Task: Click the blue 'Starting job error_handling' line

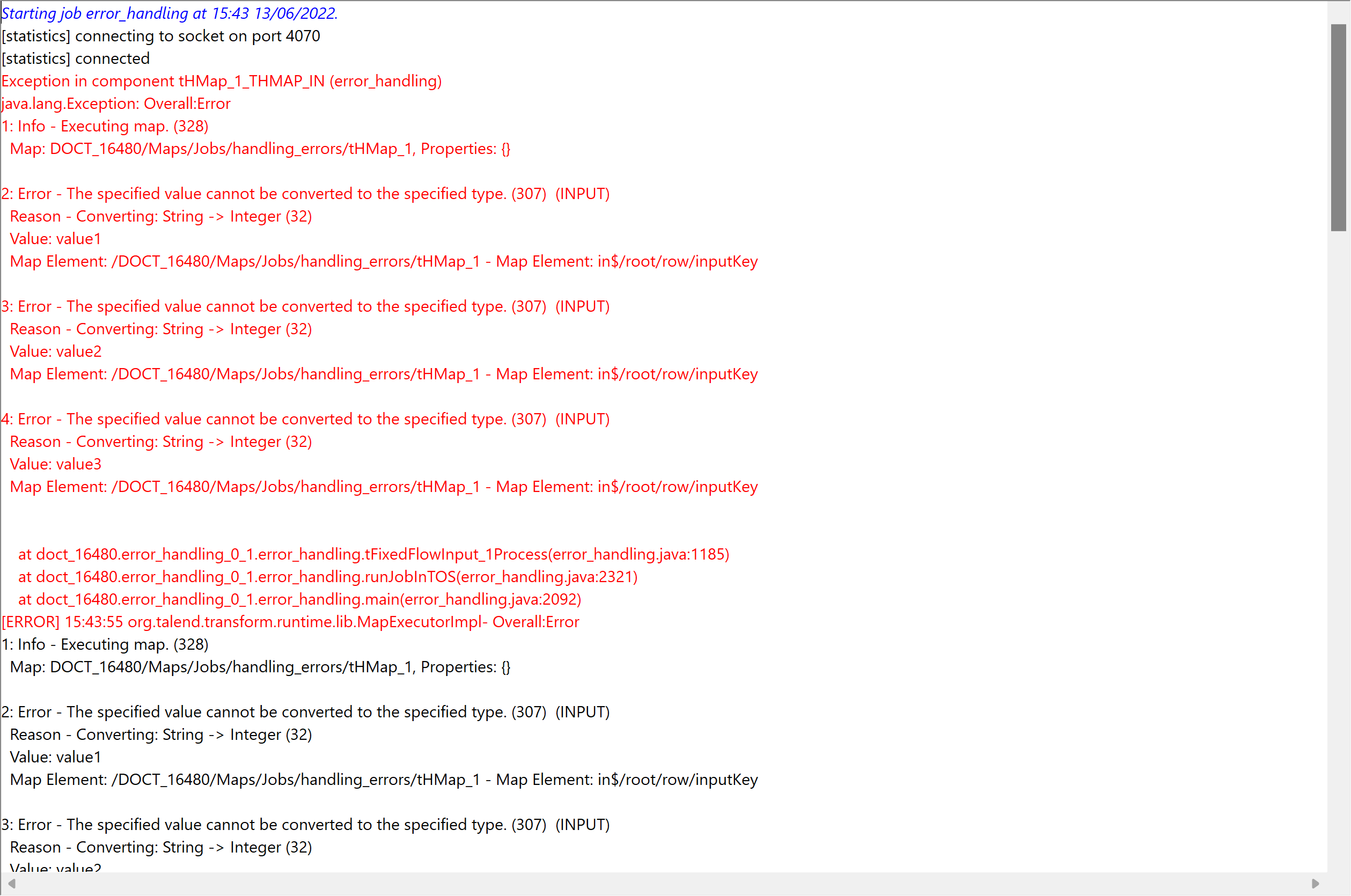Action: tap(170, 13)
